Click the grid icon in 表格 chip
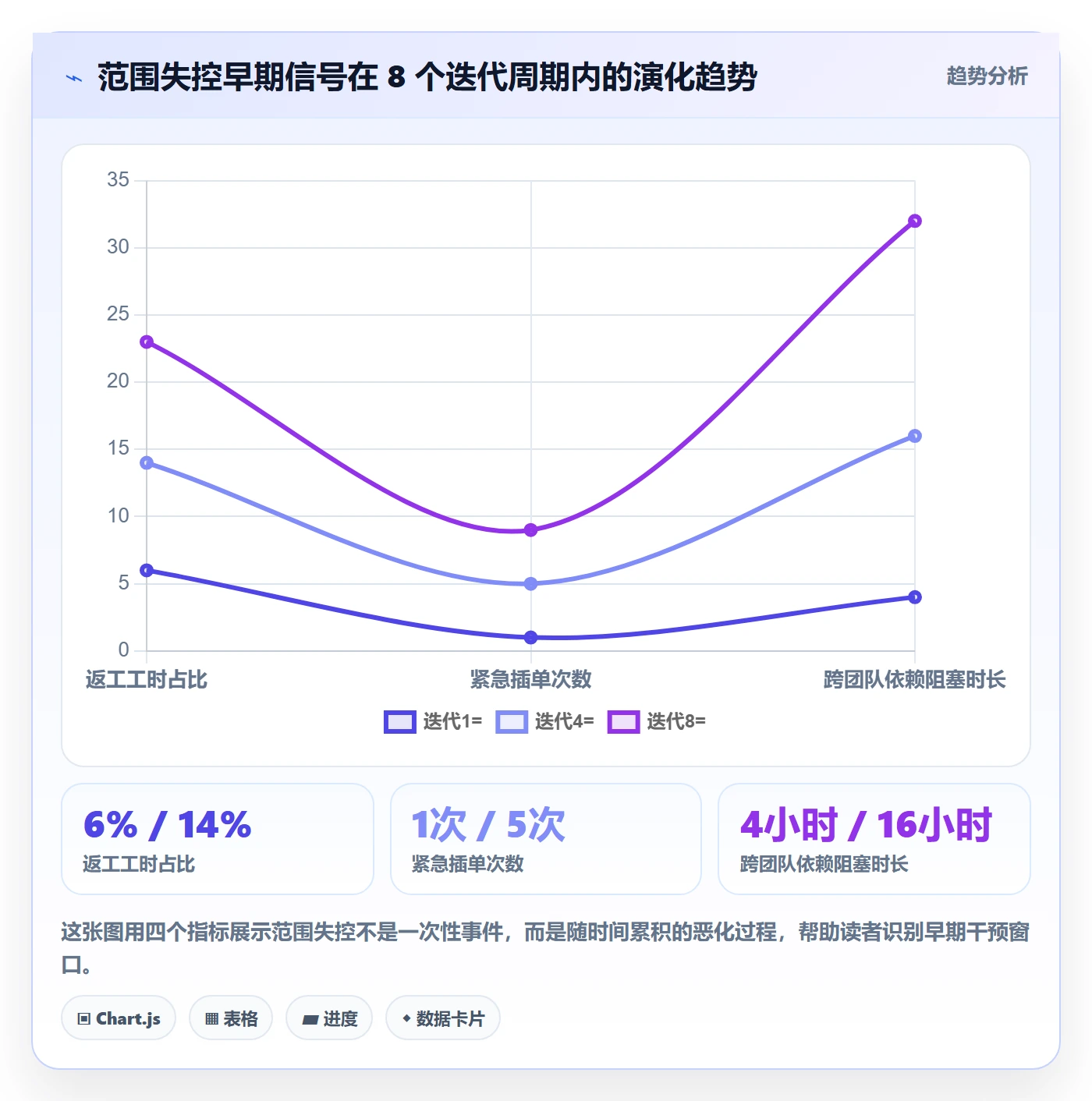The image size is (1092, 1101). click(211, 1019)
